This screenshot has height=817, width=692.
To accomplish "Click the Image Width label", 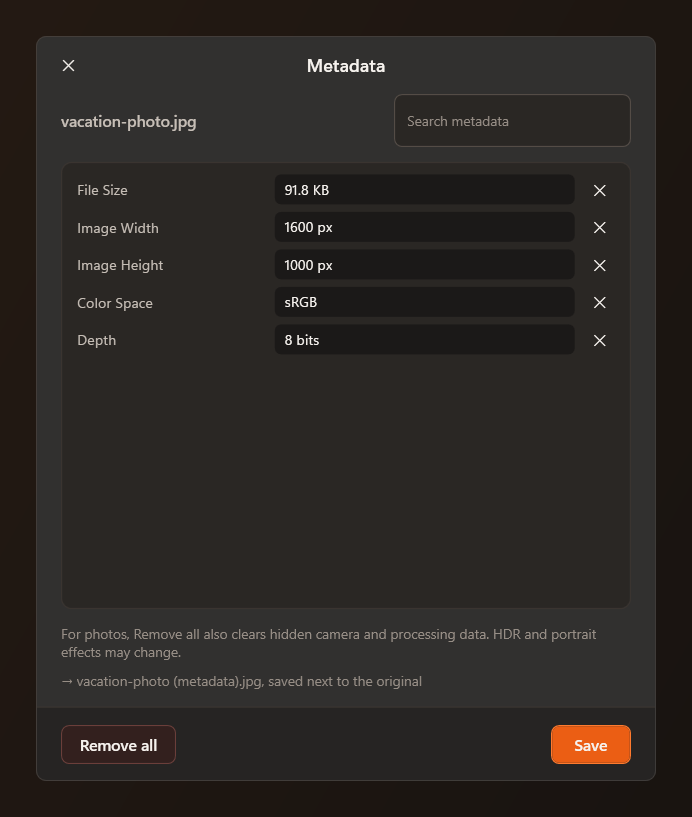I will [x=118, y=228].
